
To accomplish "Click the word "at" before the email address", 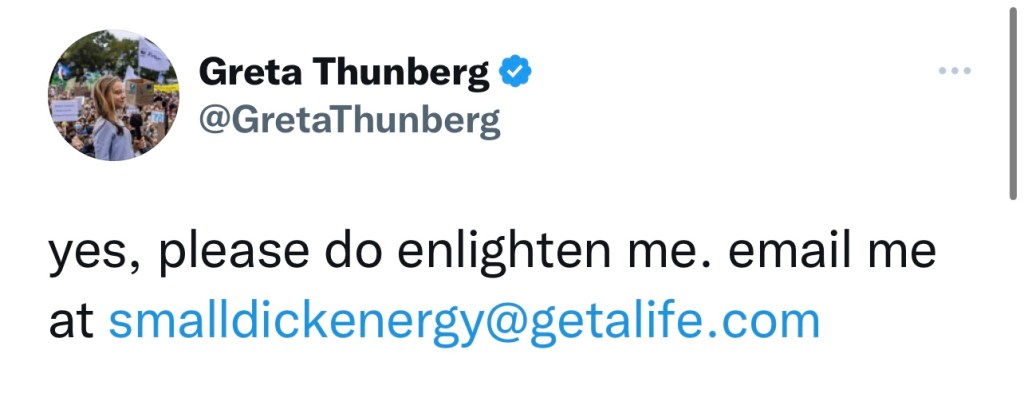I will 71,322.
